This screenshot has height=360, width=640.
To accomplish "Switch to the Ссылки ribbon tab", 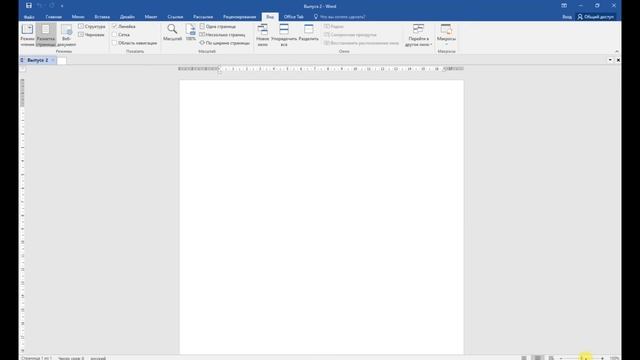I will pos(175,17).
